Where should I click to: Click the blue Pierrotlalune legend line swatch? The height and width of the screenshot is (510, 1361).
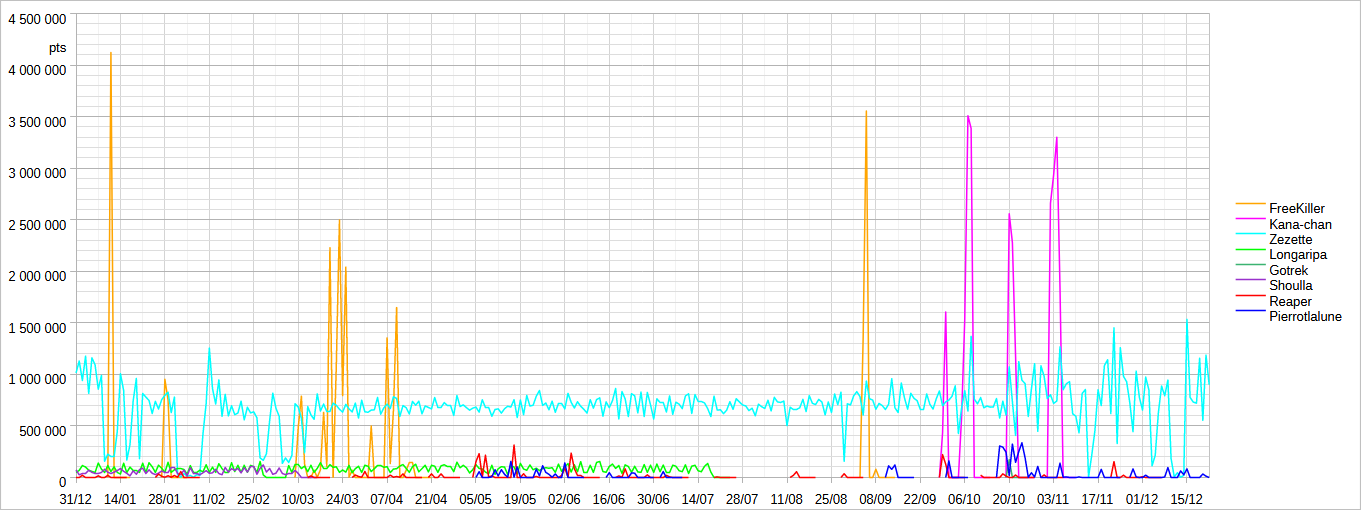tap(1250, 317)
